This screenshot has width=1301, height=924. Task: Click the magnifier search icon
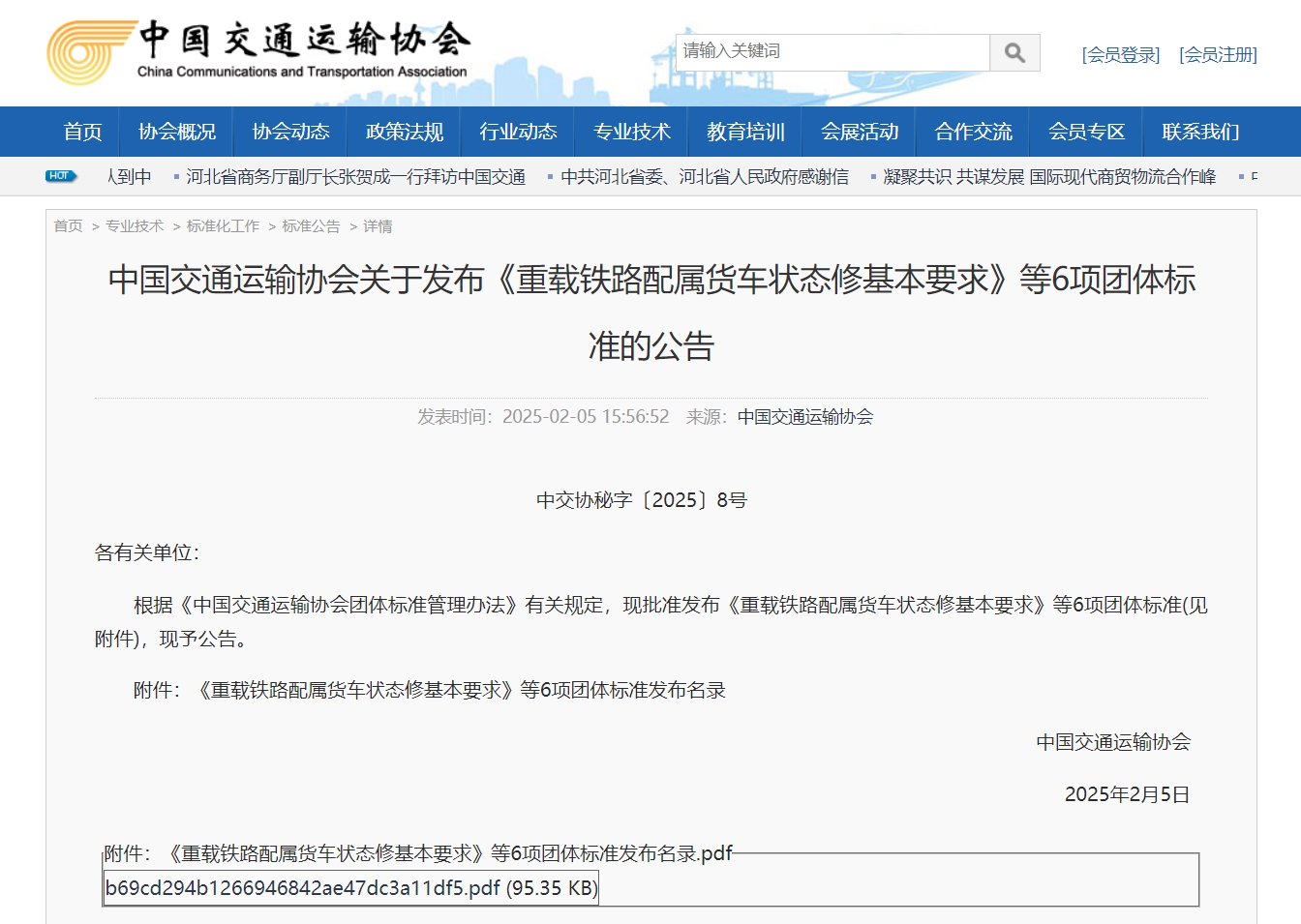[x=1014, y=52]
